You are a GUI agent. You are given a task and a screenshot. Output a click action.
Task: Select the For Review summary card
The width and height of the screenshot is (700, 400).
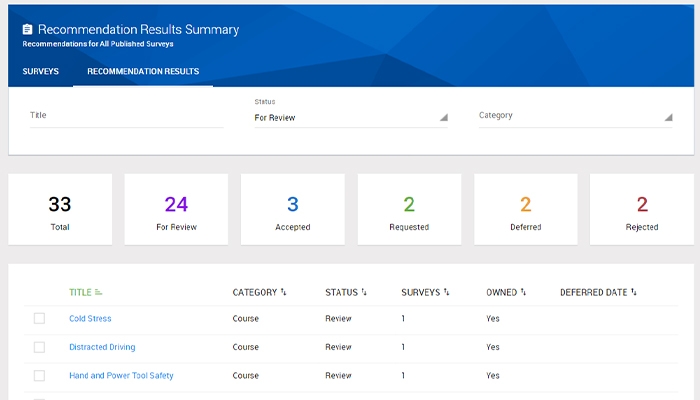pos(176,210)
